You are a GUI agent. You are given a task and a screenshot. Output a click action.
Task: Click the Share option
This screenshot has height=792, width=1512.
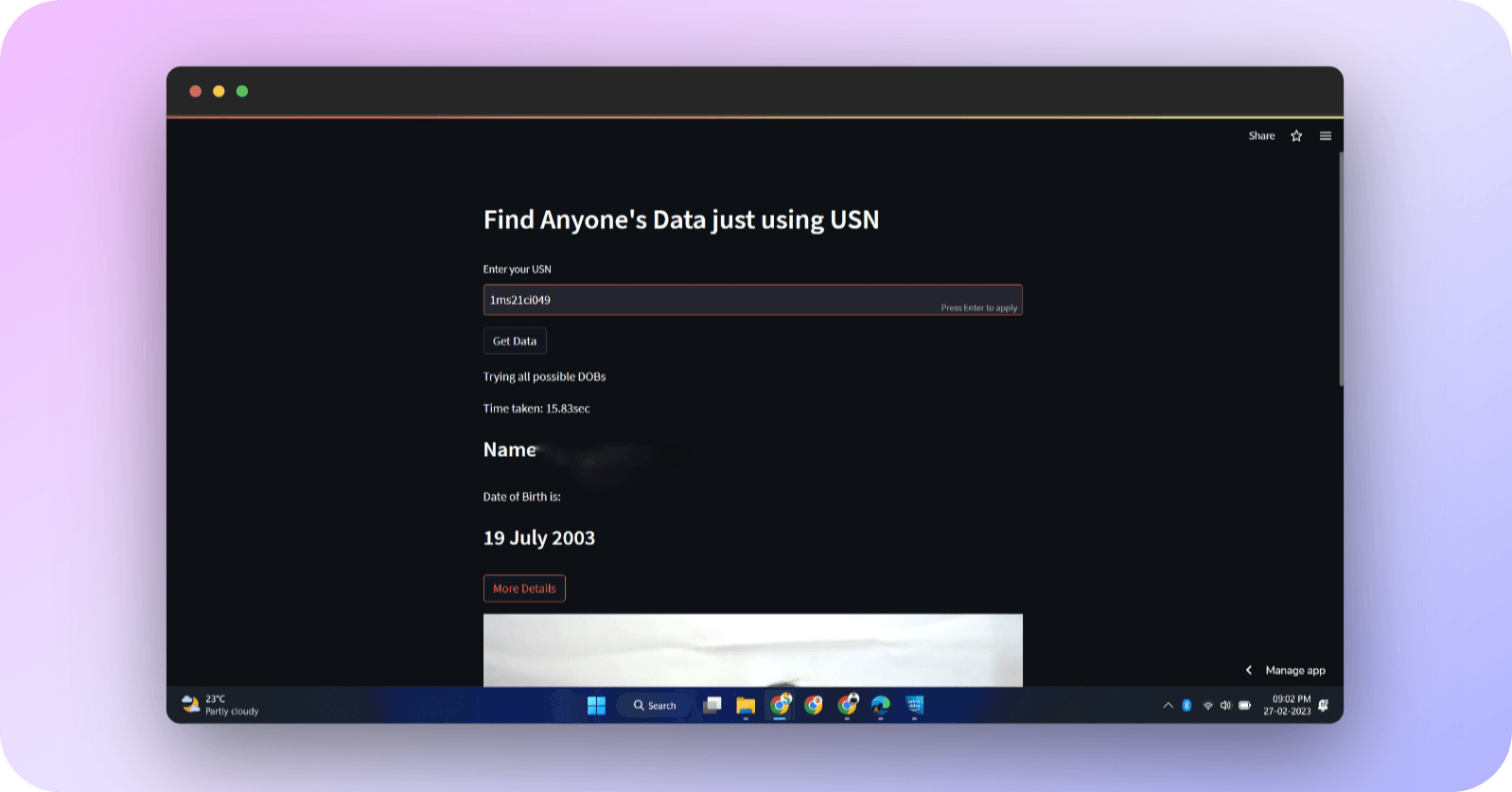click(1261, 136)
